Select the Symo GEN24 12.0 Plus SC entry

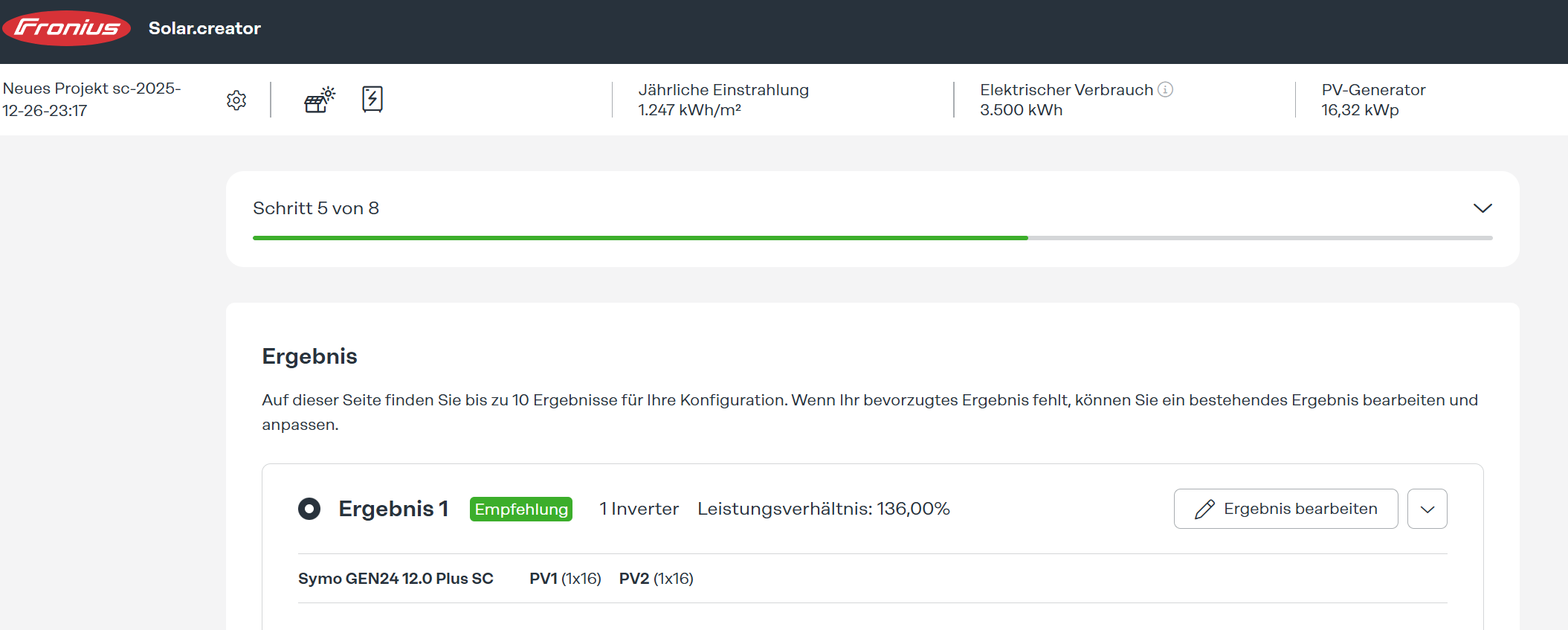tap(396, 579)
